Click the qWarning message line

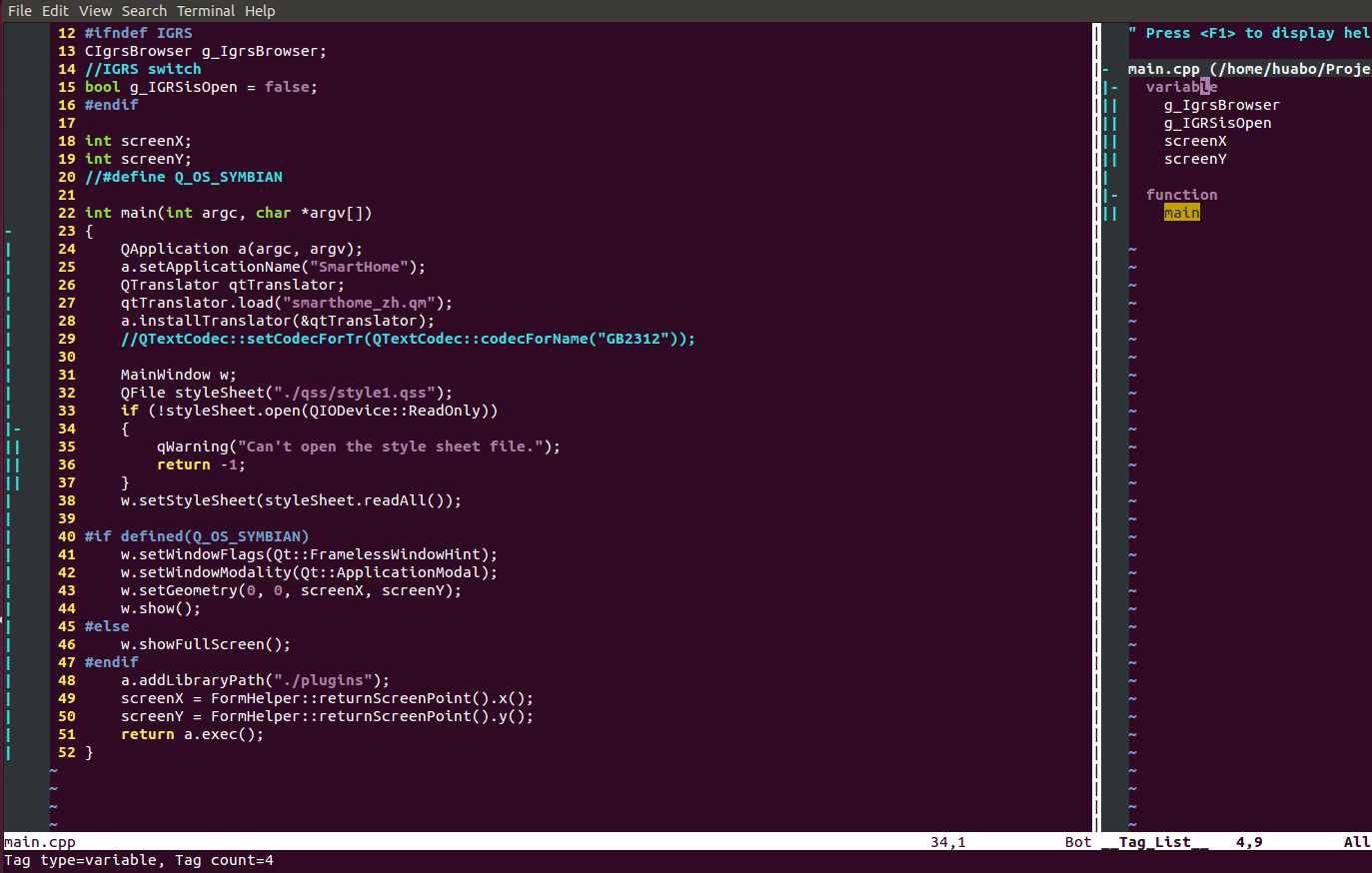coord(359,446)
